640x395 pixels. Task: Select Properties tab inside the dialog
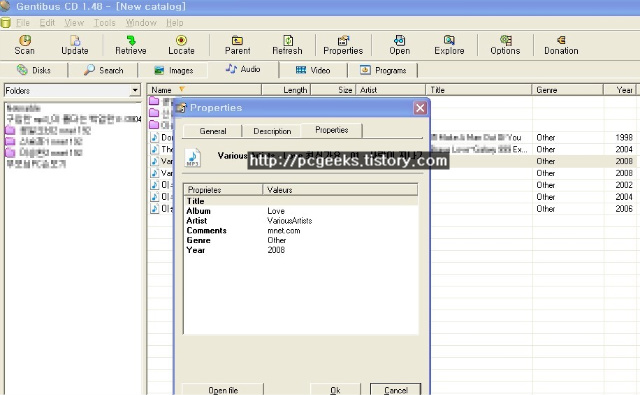(x=331, y=130)
